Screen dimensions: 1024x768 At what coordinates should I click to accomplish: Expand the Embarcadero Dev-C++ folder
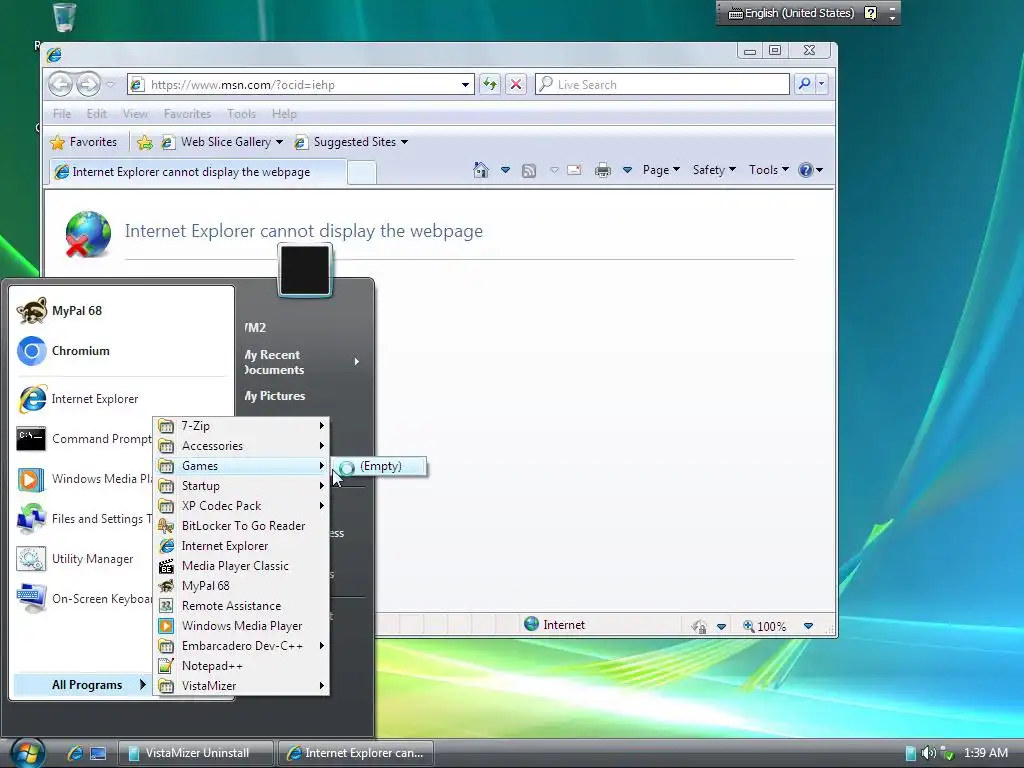[241, 646]
